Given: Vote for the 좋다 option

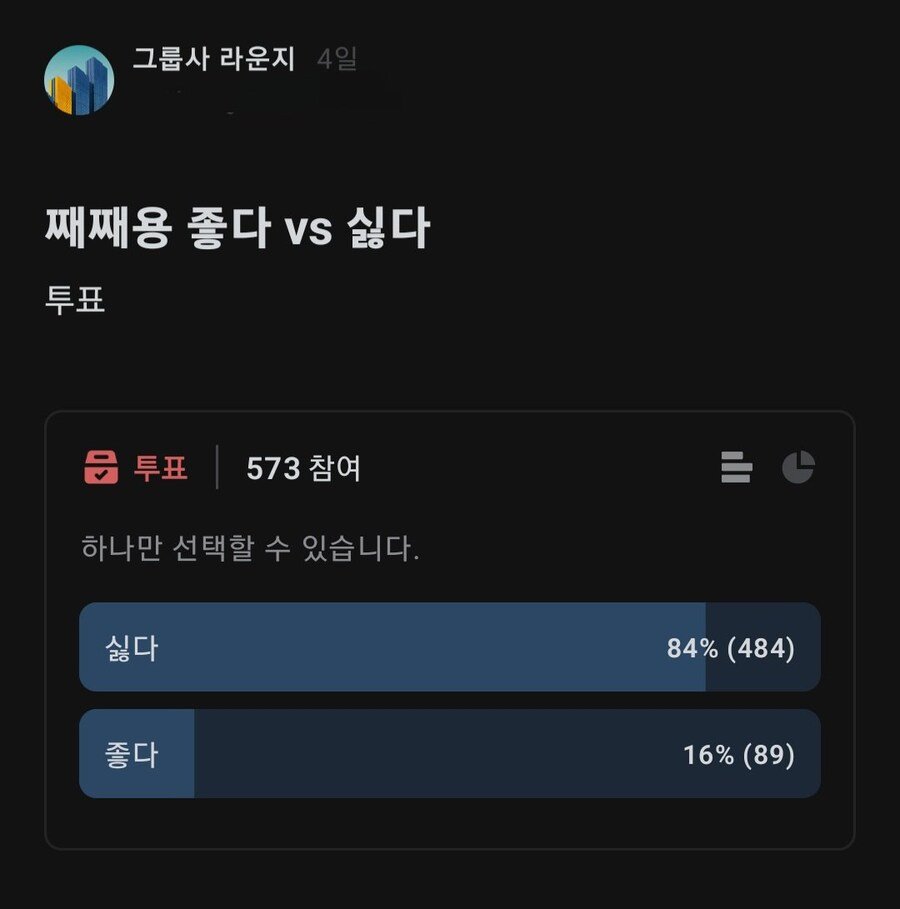Looking at the screenshot, I should (x=132, y=754).
